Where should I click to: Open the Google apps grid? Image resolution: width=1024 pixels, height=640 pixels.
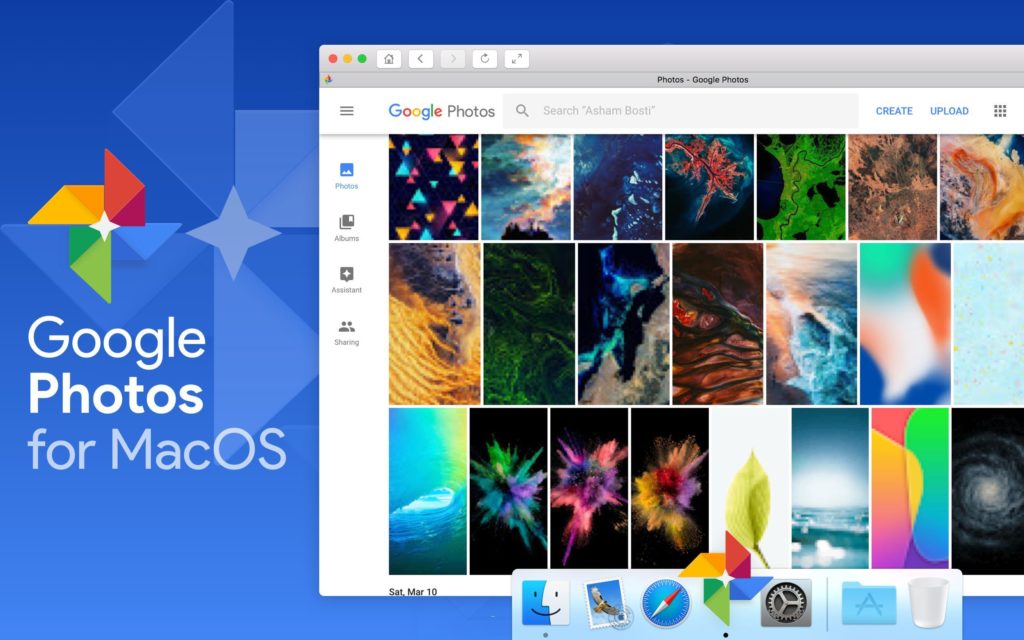click(1000, 111)
